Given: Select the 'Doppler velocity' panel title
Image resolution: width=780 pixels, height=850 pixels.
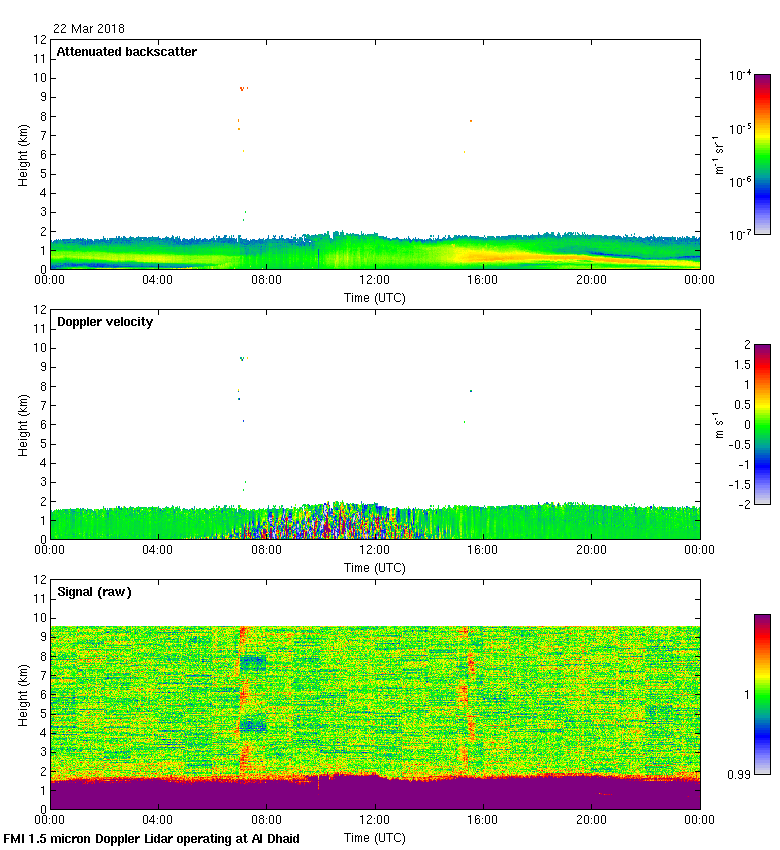Looking at the screenshot, I should pyautogui.click(x=104, y=322).
